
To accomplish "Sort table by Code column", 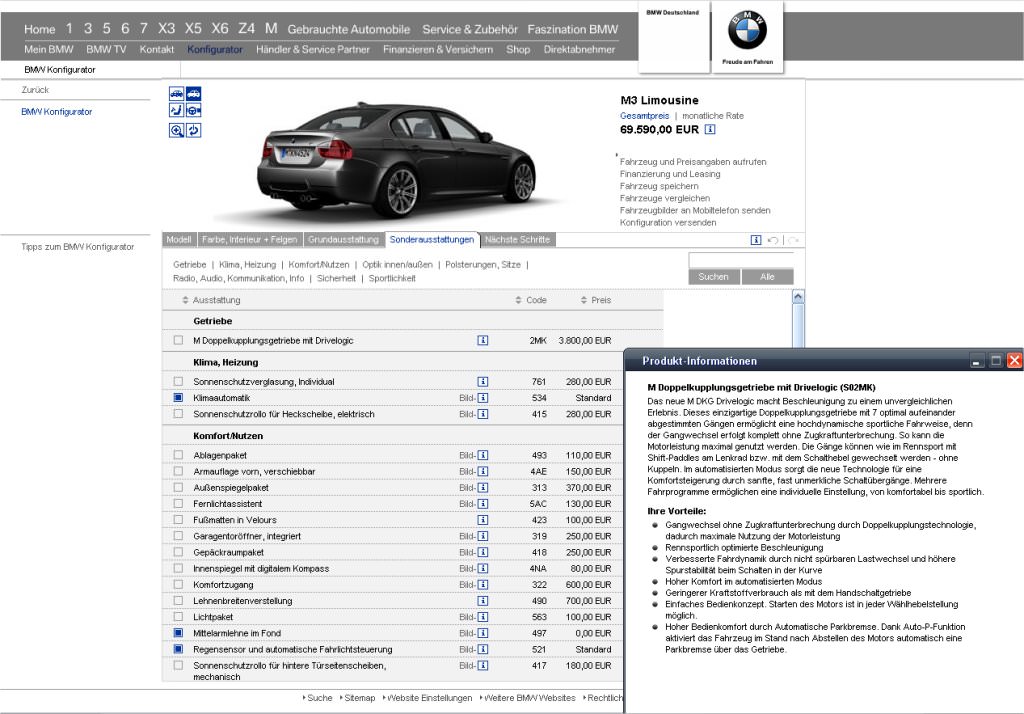I will pyautogui.click(x=531, y=300).
